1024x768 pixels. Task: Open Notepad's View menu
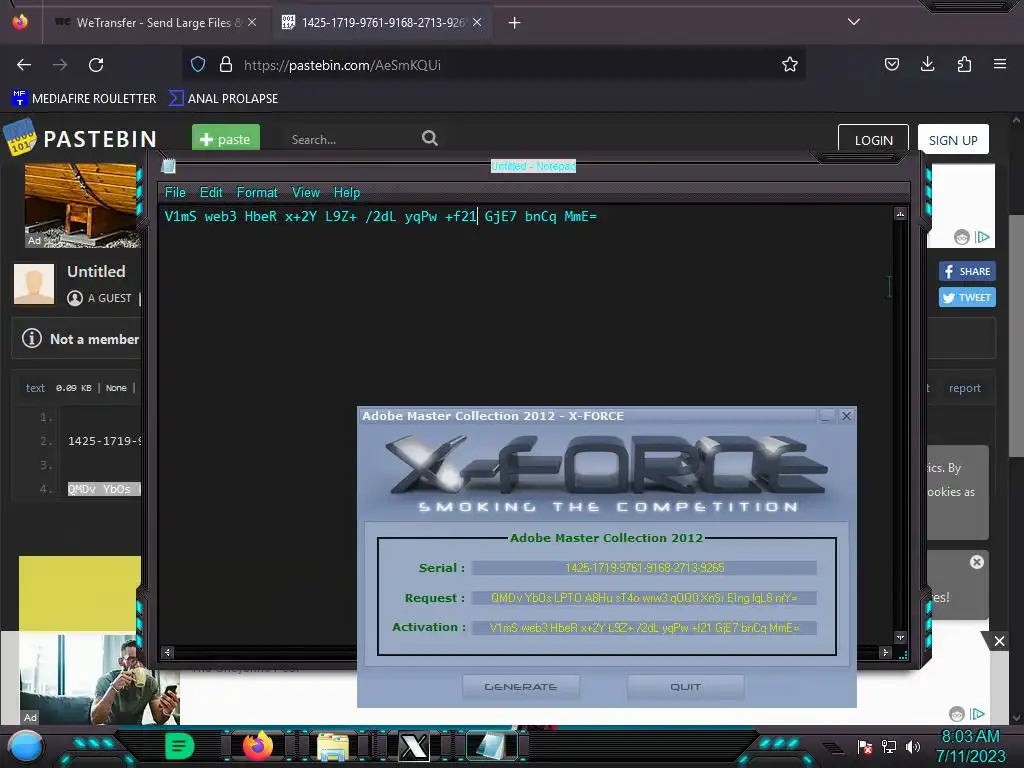click(306, 193)
